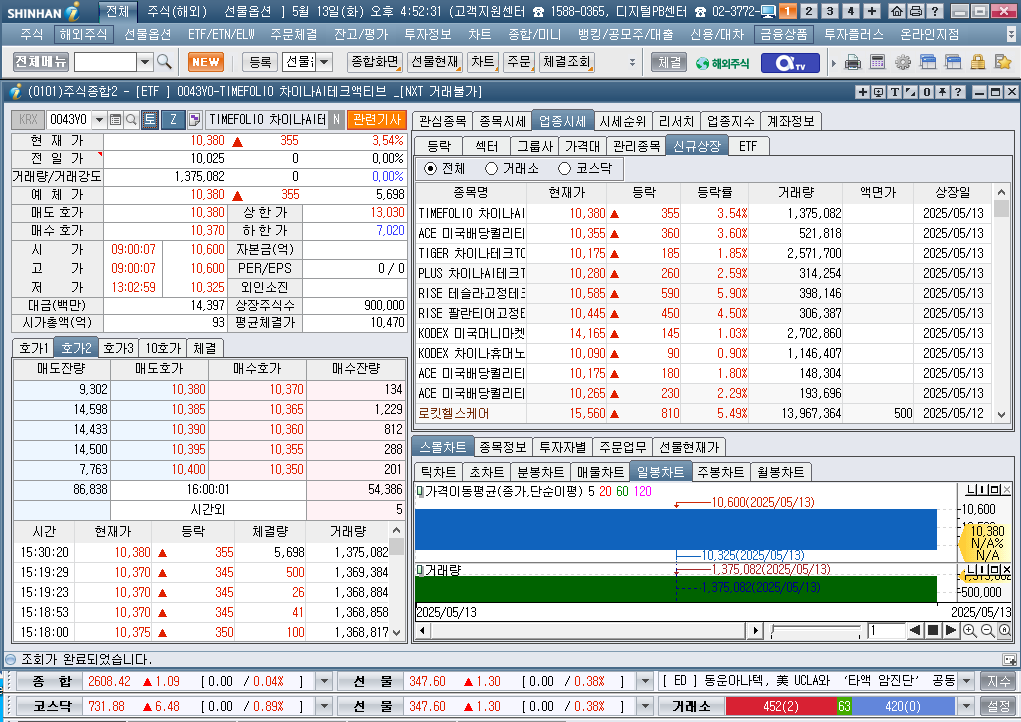Click the chart auto-fit magnifier icon
This screenshot has height=722, width=1021.
1005,630
